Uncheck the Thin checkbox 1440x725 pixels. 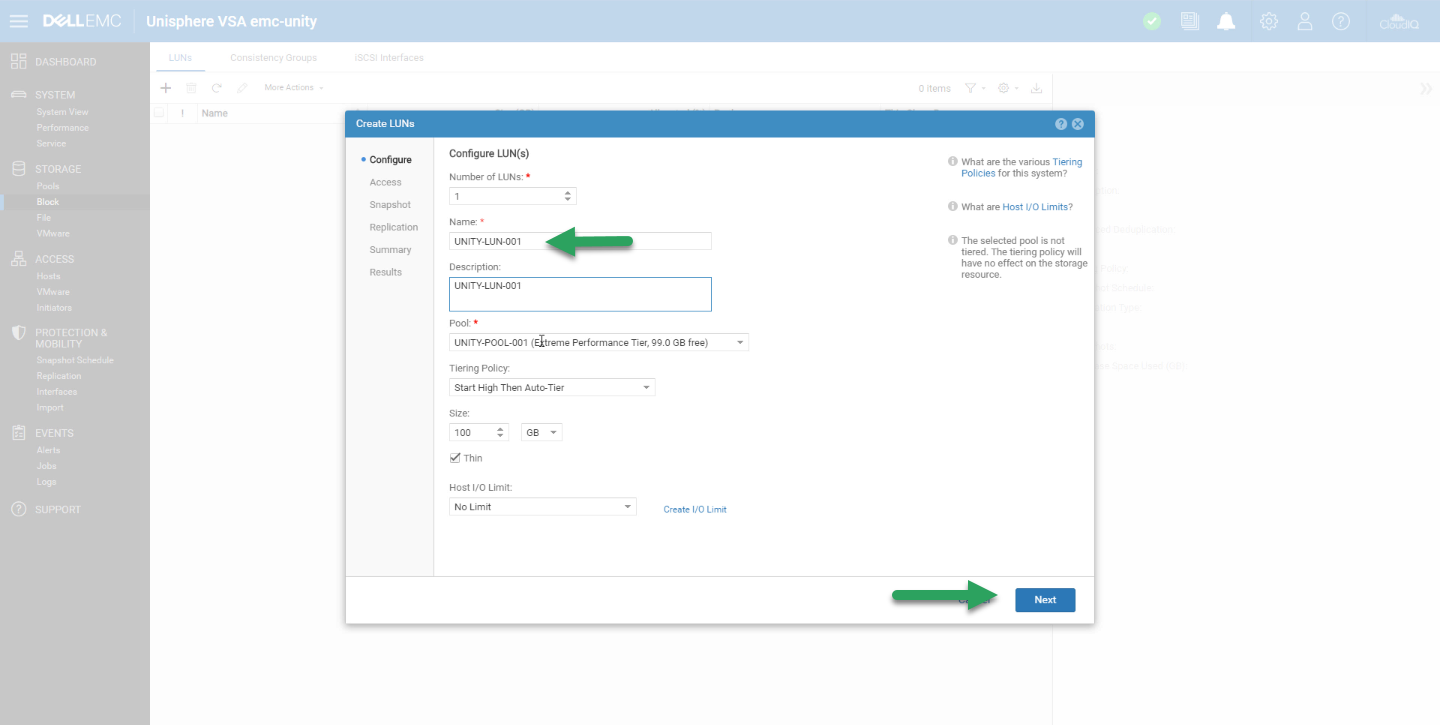(x=456, y=458)
